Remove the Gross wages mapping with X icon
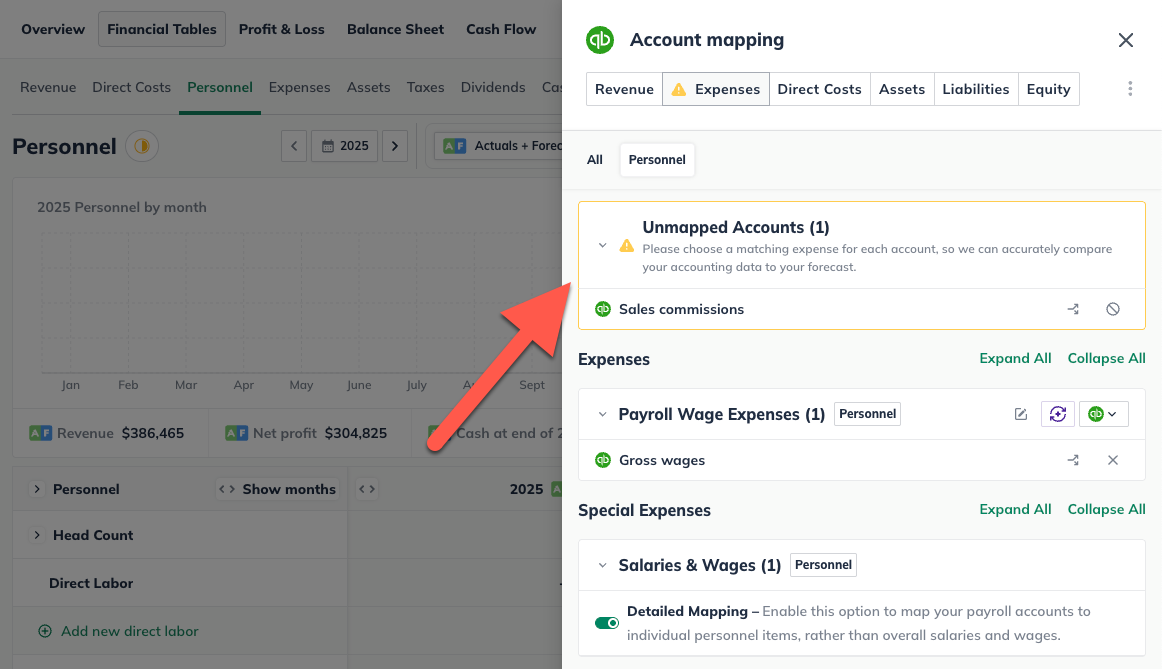The width and height of the screenshot is (1162, 669). point(1113,460)
